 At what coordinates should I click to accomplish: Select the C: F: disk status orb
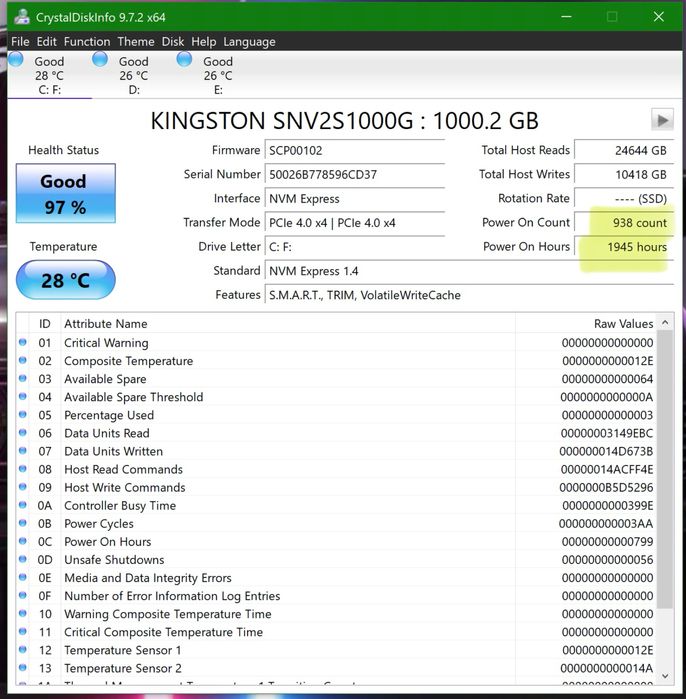tap(16, 59)
